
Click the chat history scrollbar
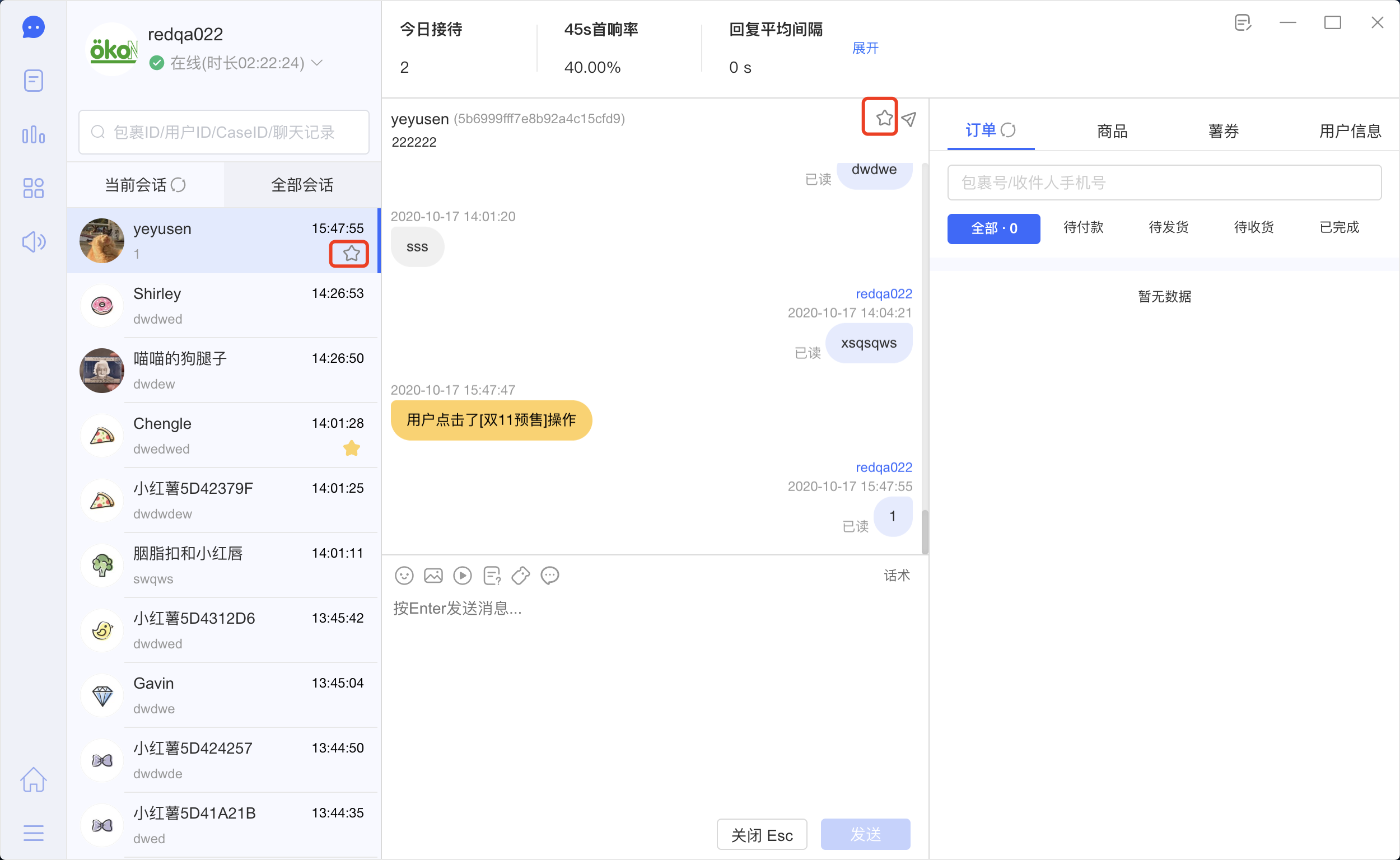point(925,531)
